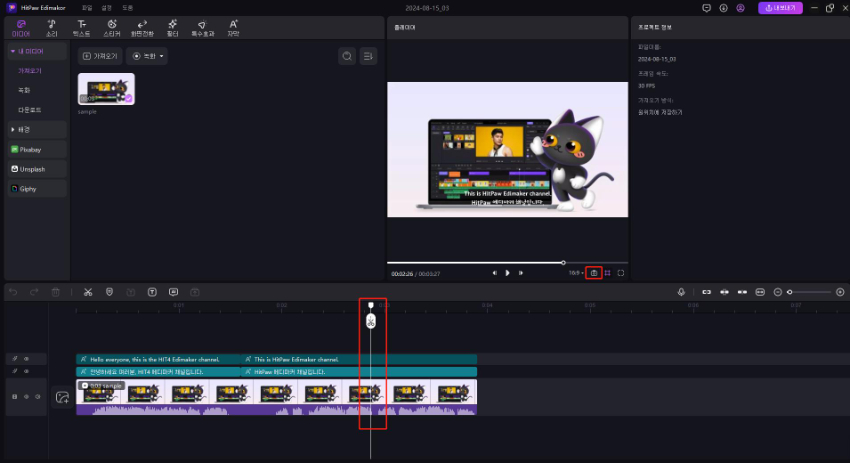850x463 pixels.
Task: Click the sort list icon in media panel
Action: 368,56
